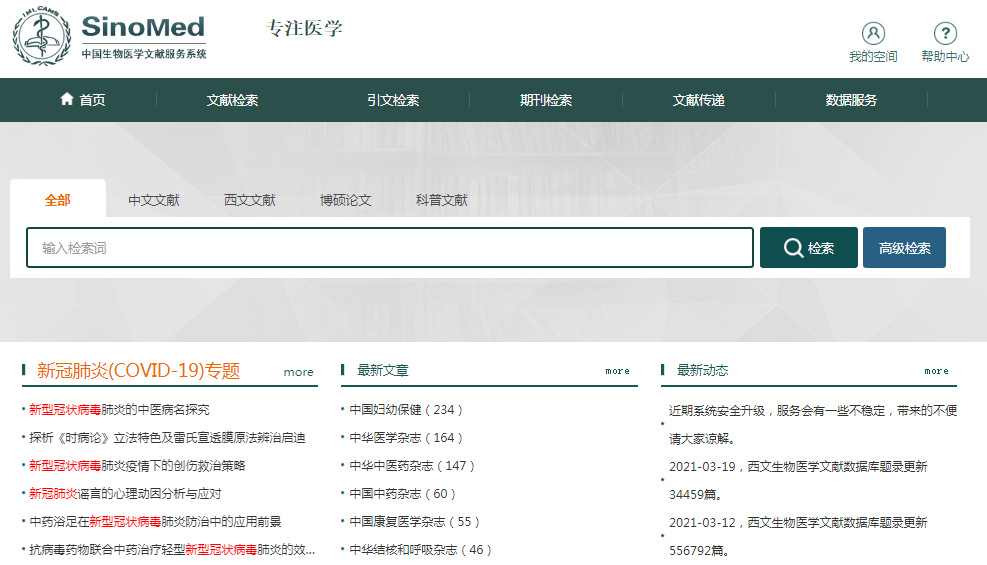Image resolution: width=987 pixels, height=565 pixels.
Task: Open My Space (我的空间) user icon
Action: click(873, 33)
